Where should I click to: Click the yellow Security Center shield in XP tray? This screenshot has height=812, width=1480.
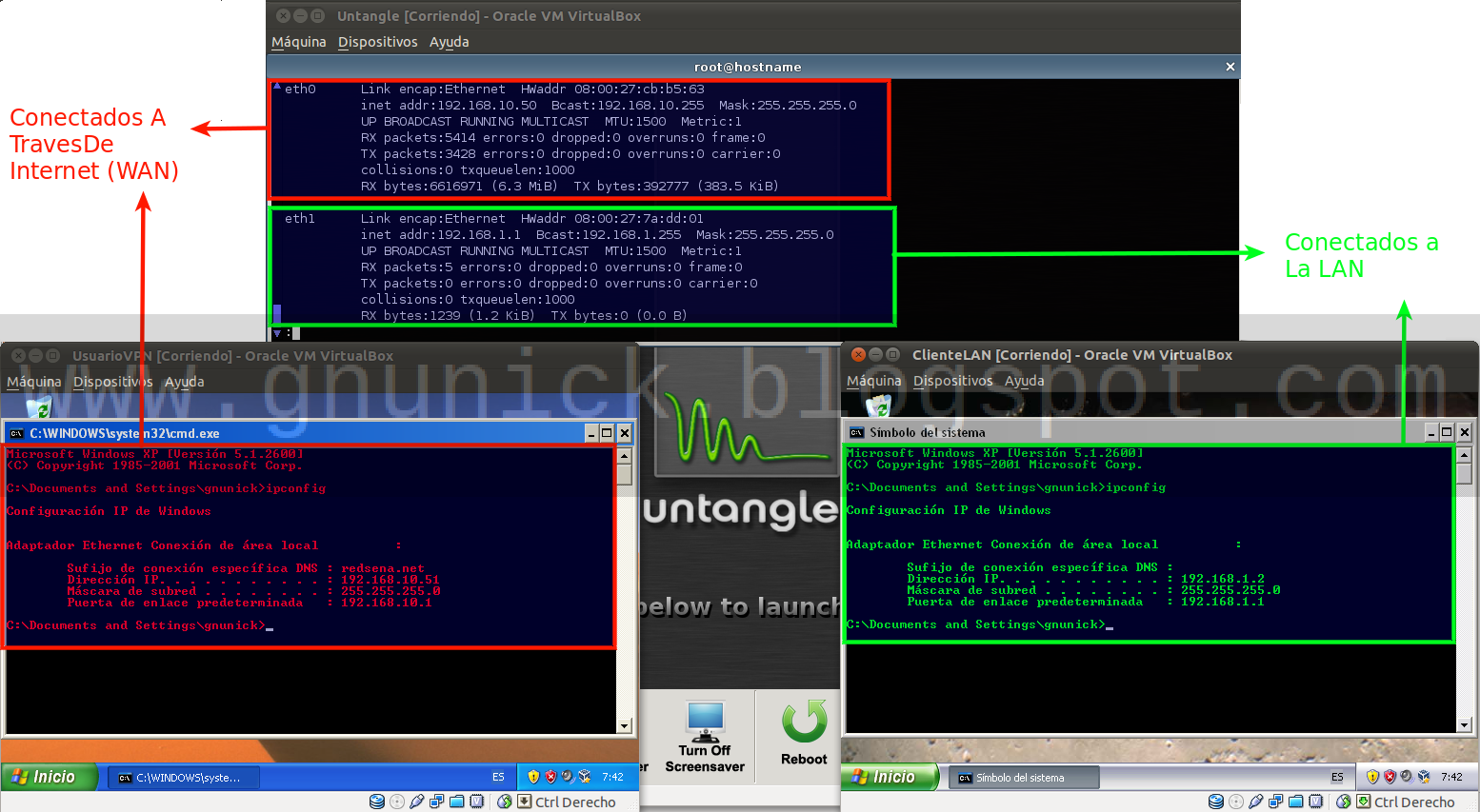[534, 777]
